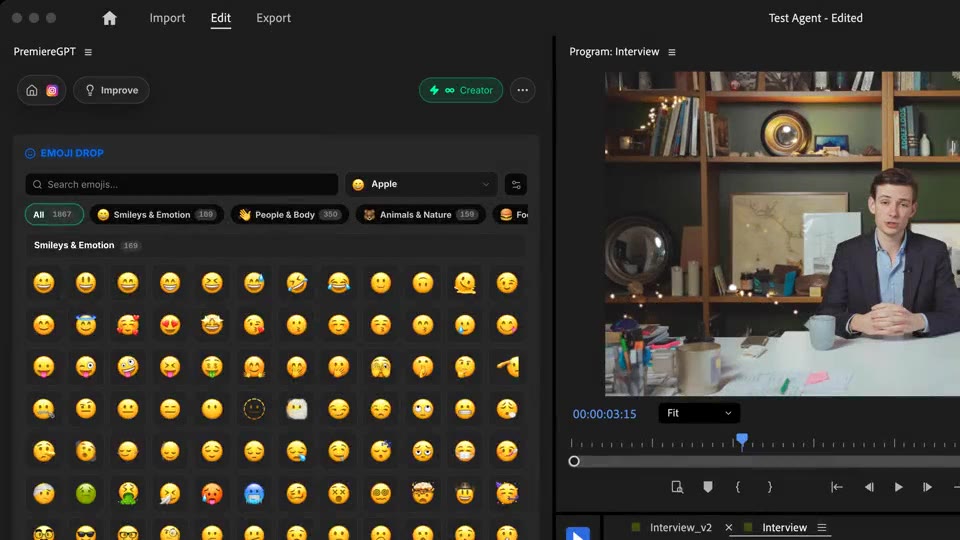
Task: Click the zoom scroll bar handle circle
Action: pos(574,461)
